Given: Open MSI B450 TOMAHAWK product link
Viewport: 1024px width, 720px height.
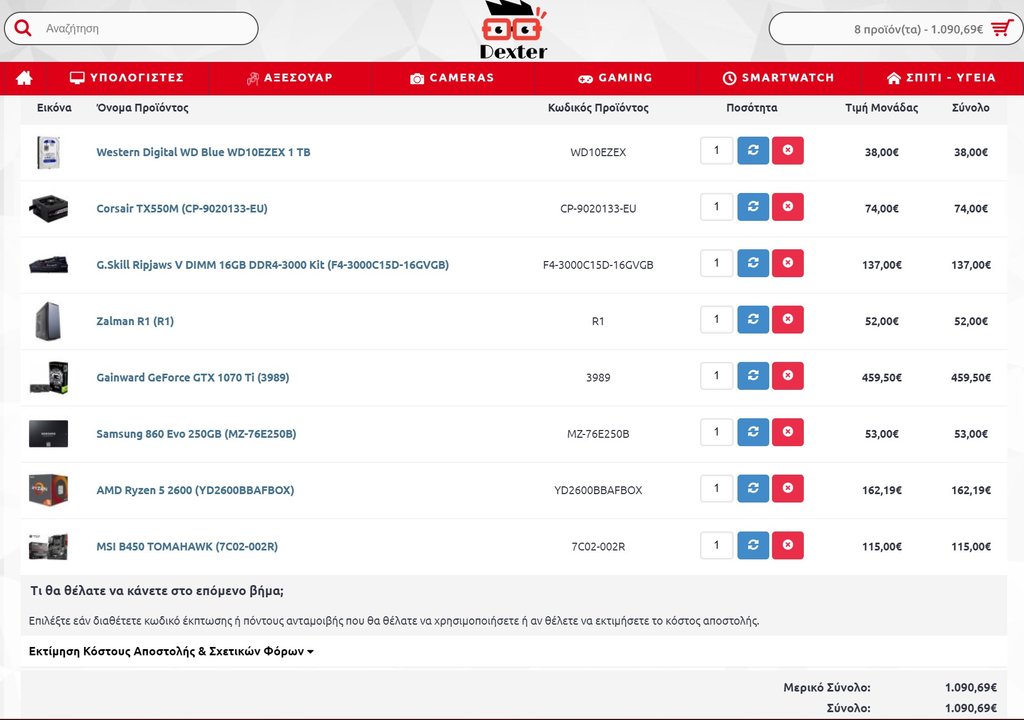Looking at the screenshot, I should 187,546.
